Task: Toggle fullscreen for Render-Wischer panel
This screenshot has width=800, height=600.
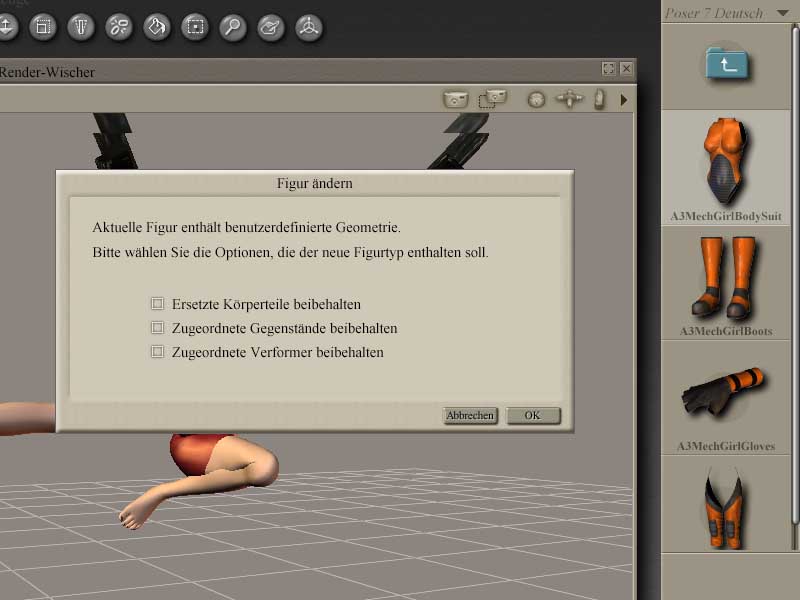Action: pos(608,68)
